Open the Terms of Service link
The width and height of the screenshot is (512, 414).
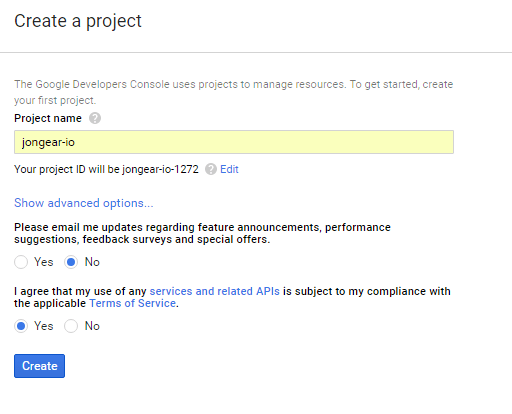click(x=133, y=303)
